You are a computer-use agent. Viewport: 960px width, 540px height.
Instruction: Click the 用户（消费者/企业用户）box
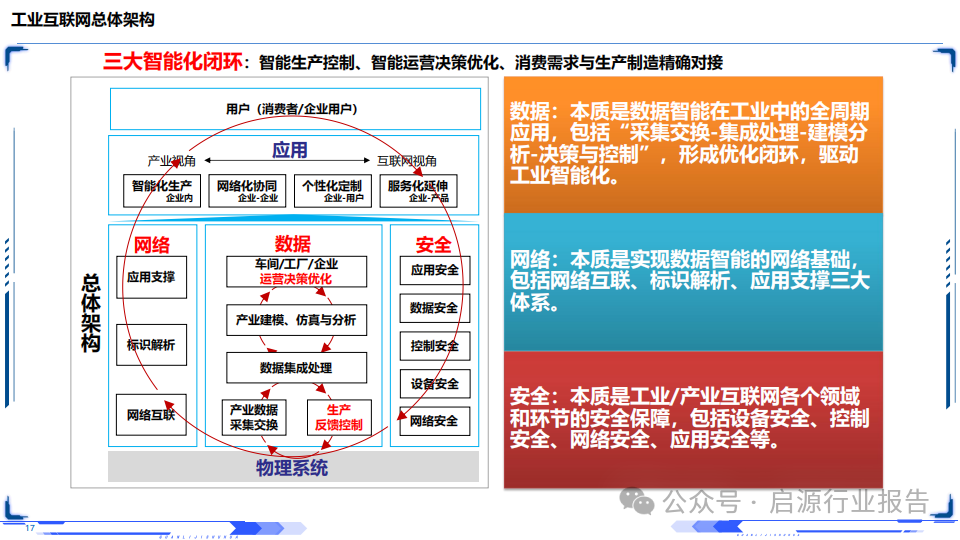pyautogui.click(x=295, y=109)
